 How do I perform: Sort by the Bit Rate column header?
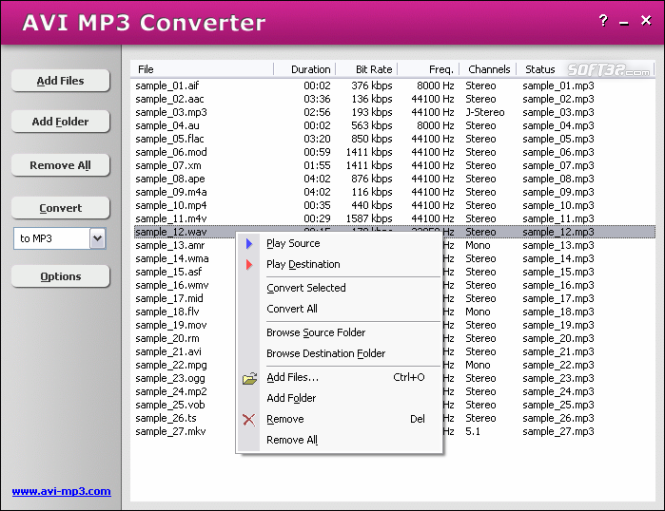click(367, 69)
